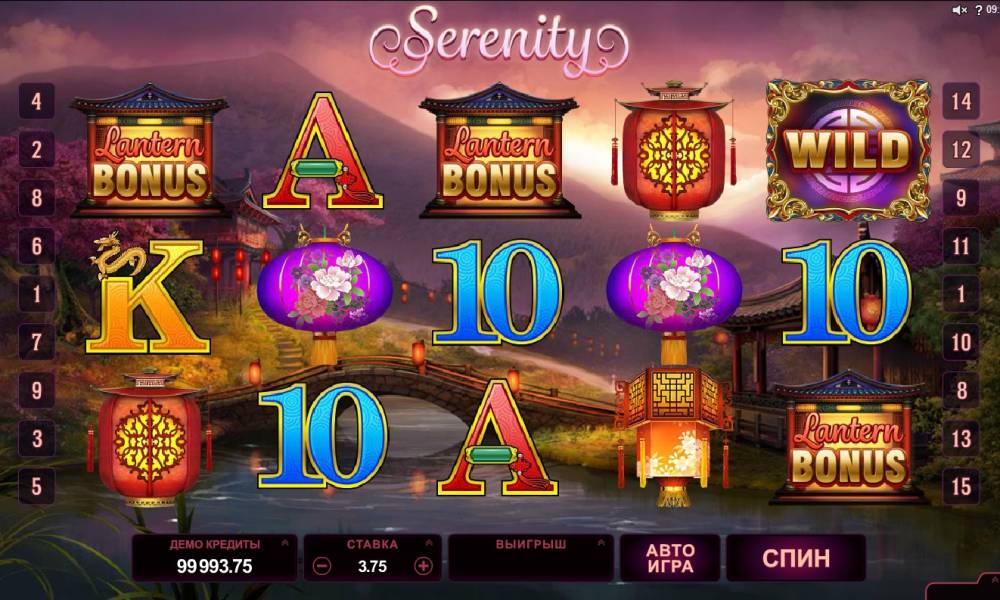Start Авто Игра autoplay
Viewport: 1000px width, 600px height.
coord(670,559)
